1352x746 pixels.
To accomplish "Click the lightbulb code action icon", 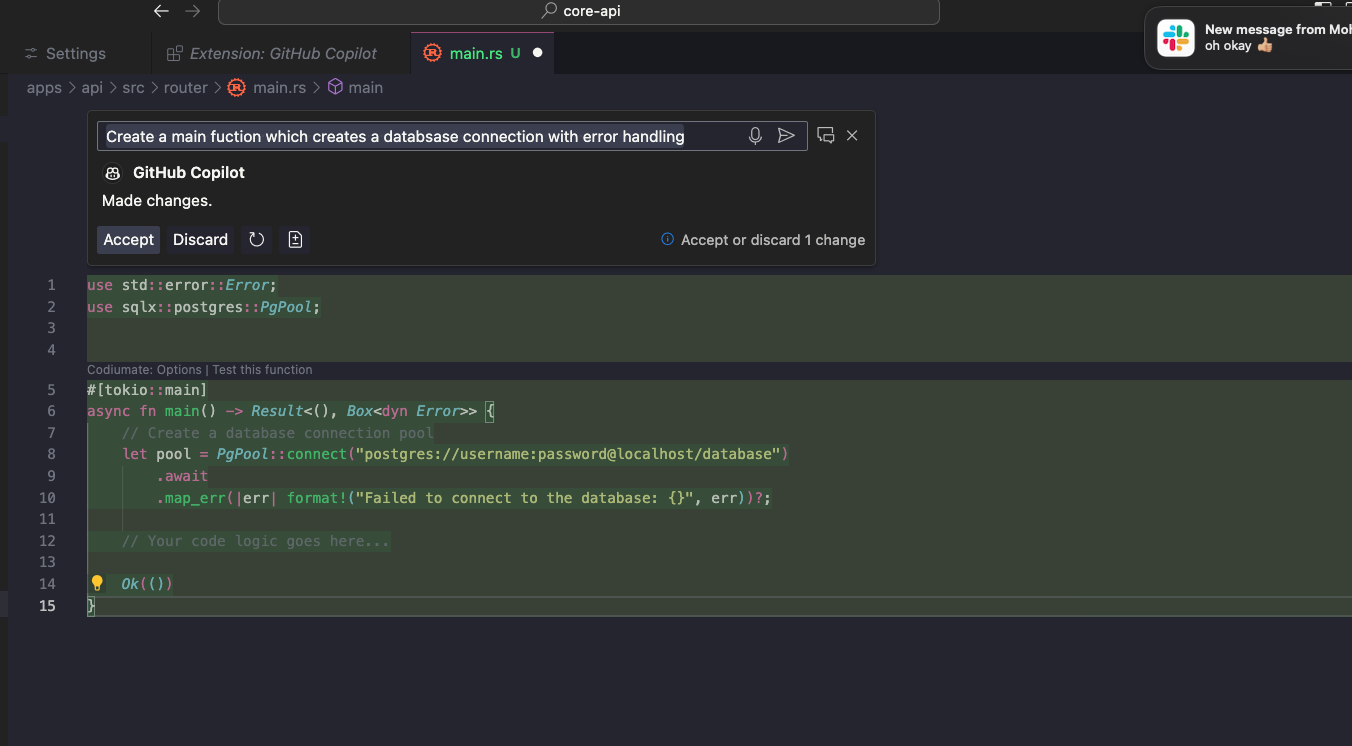I will [x=97, y=583].
